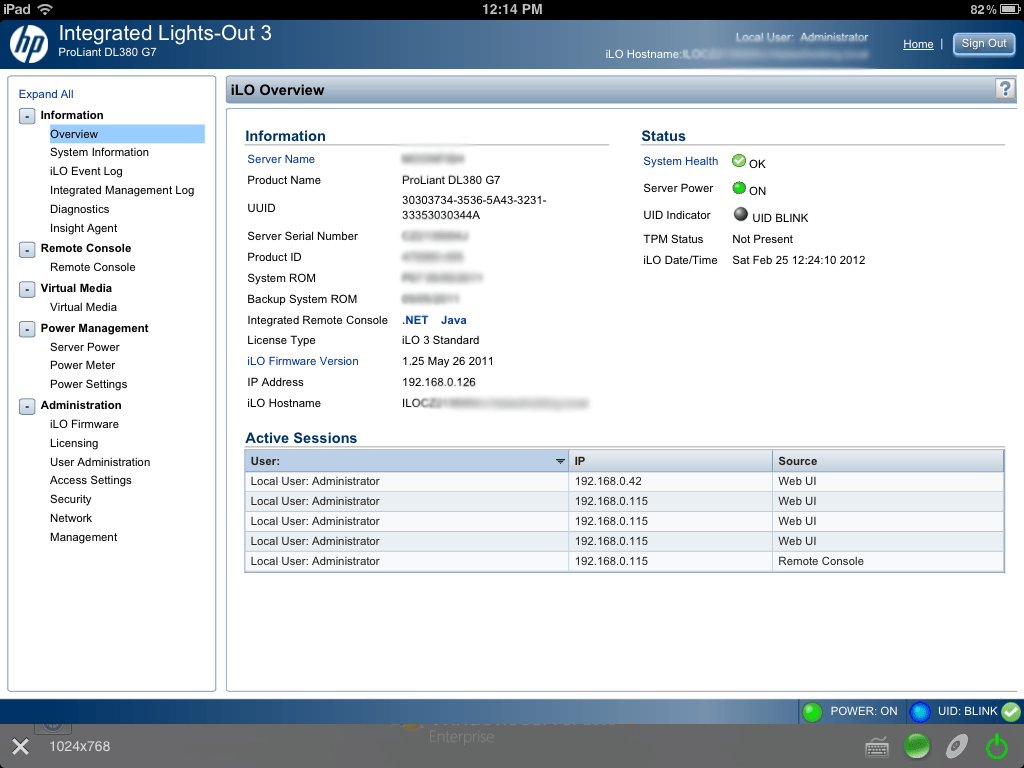Screen dimensions: 1024x768
Task: Open the iLO Event Log
Action: pyautogui.click(x=86, y=171)
